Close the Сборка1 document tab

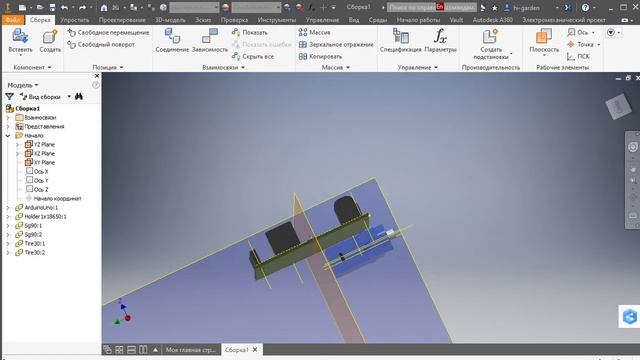tap(255, 350)
